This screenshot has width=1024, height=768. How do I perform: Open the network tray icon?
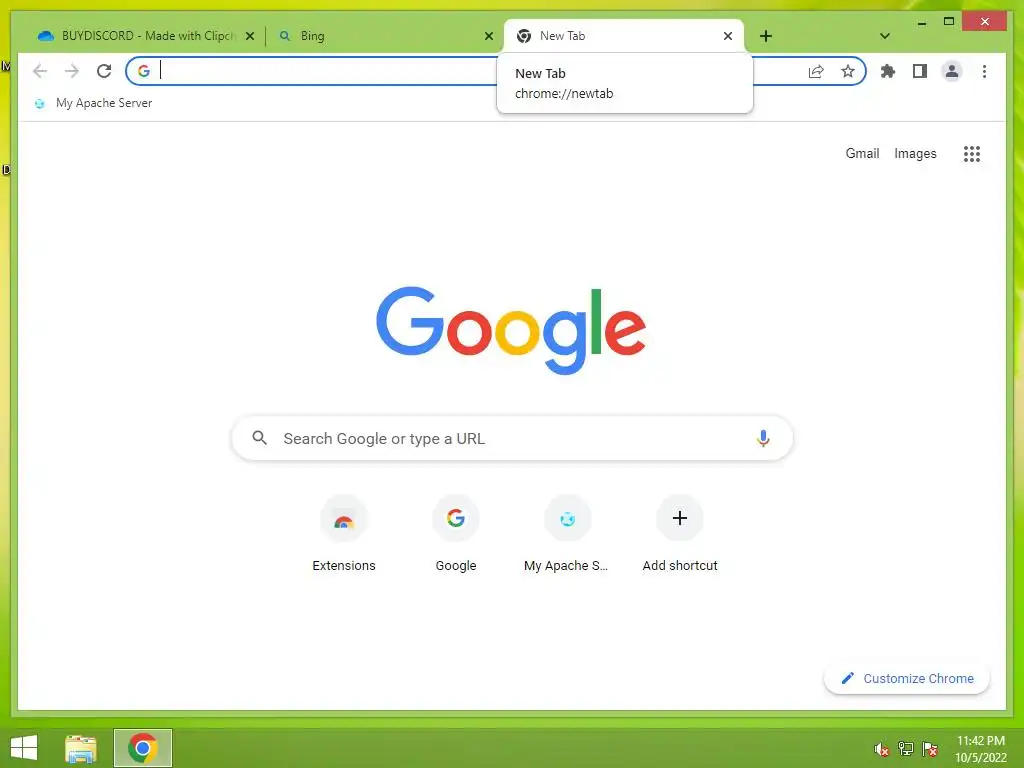coord(905,749)
